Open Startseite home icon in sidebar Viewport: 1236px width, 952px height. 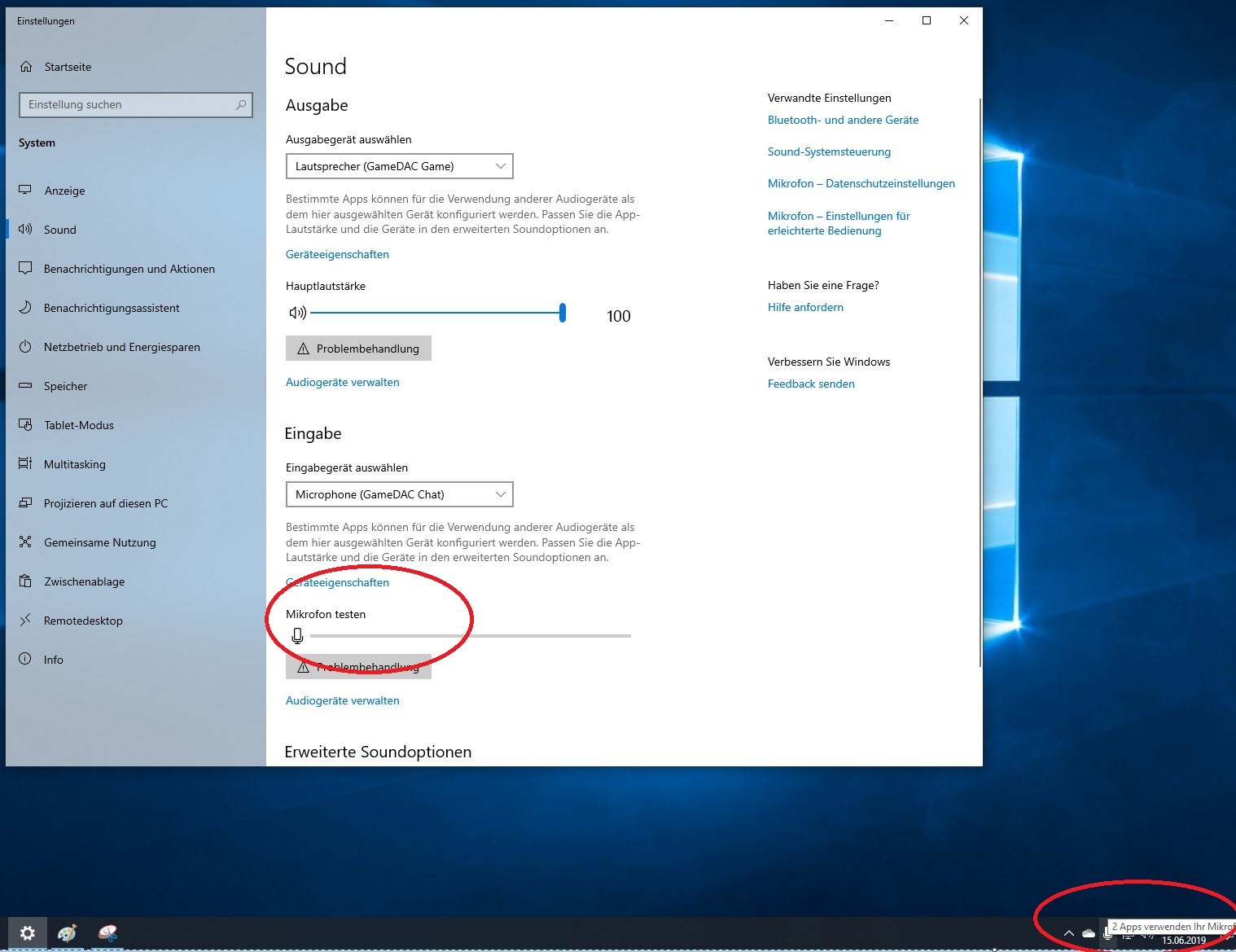click(26, 67)
